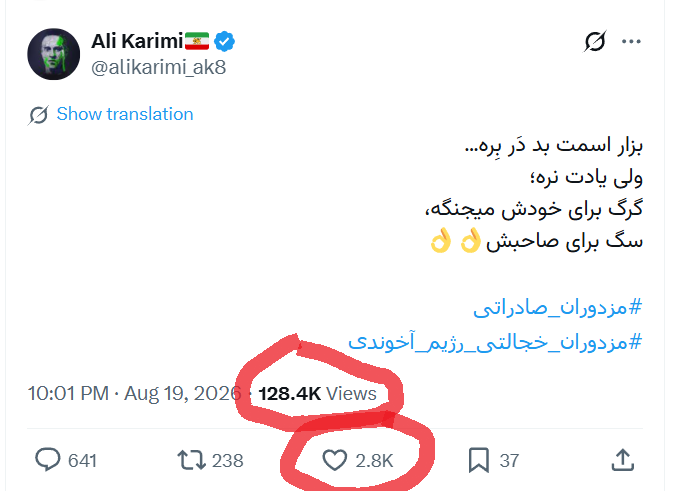Click the 2.8K likes count
Image resolution: width=675 pixels, height=491 pixels.
(374, 460)
